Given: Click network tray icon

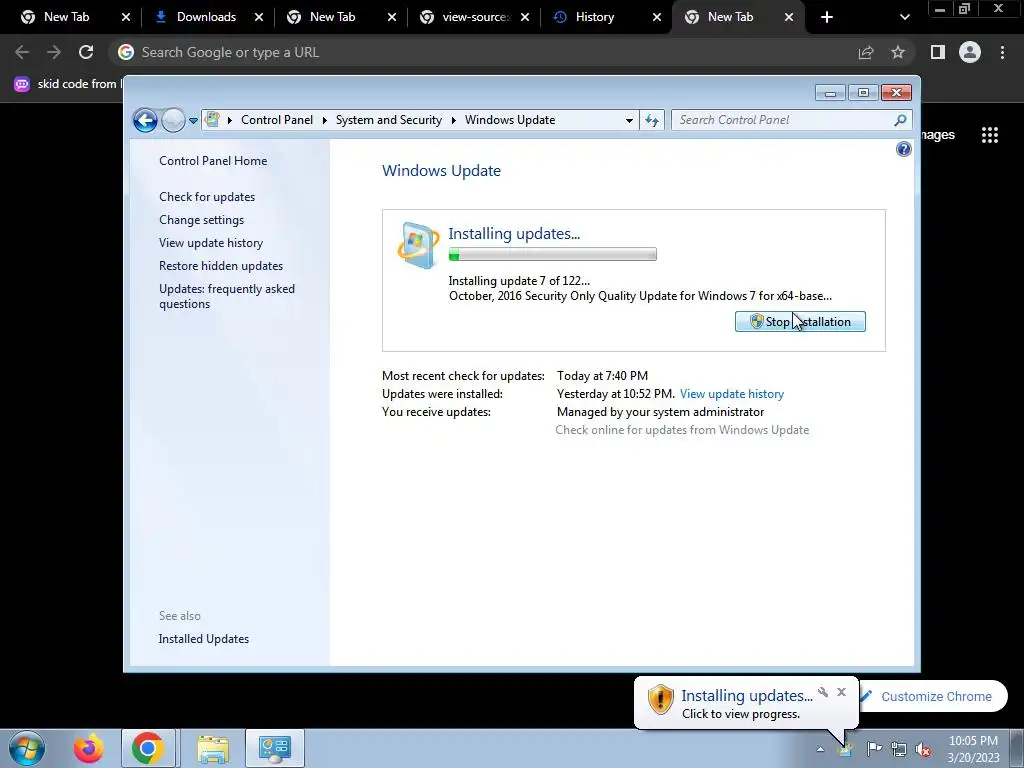Looking at the screenshot, I should (x=899, y=749).
